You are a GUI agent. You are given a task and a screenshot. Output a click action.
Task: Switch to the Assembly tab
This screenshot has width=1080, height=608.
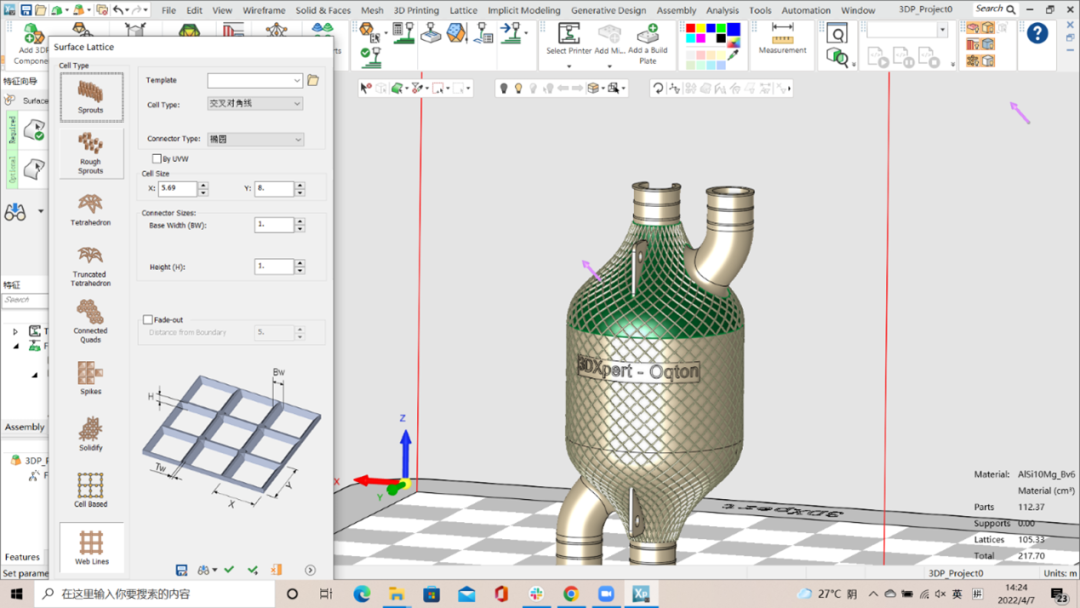pyautogui.click(x=25, y=427)
